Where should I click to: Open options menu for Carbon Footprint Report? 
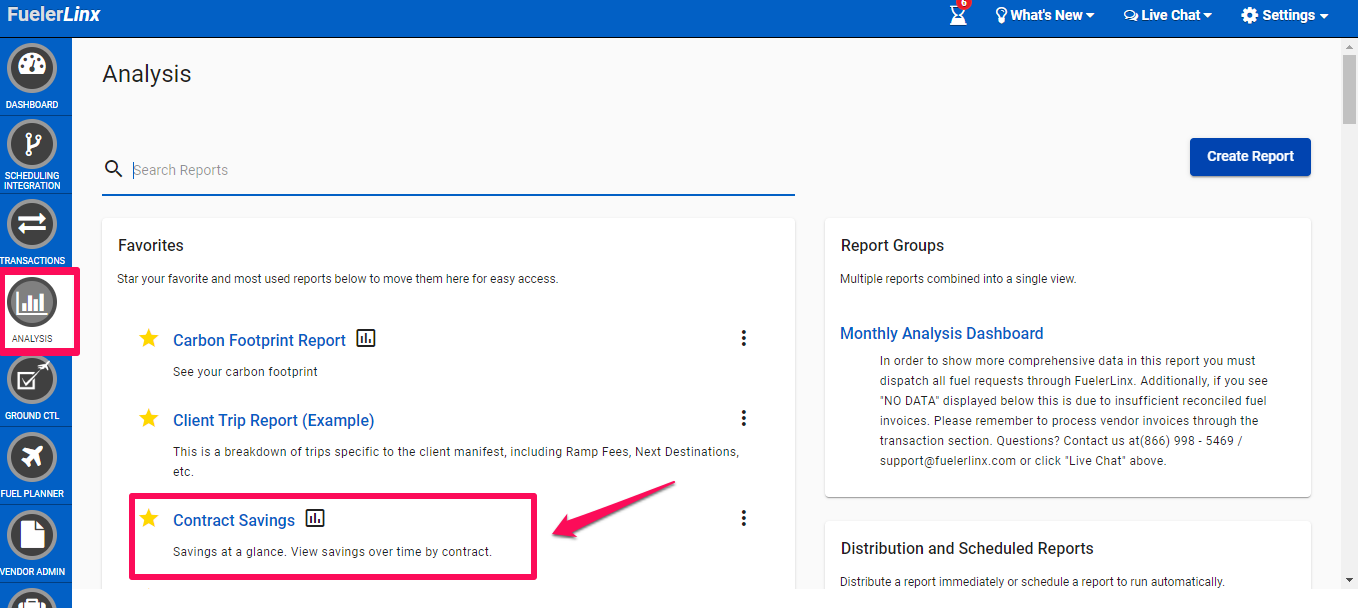pyautogui.click(x=743, y=338)
